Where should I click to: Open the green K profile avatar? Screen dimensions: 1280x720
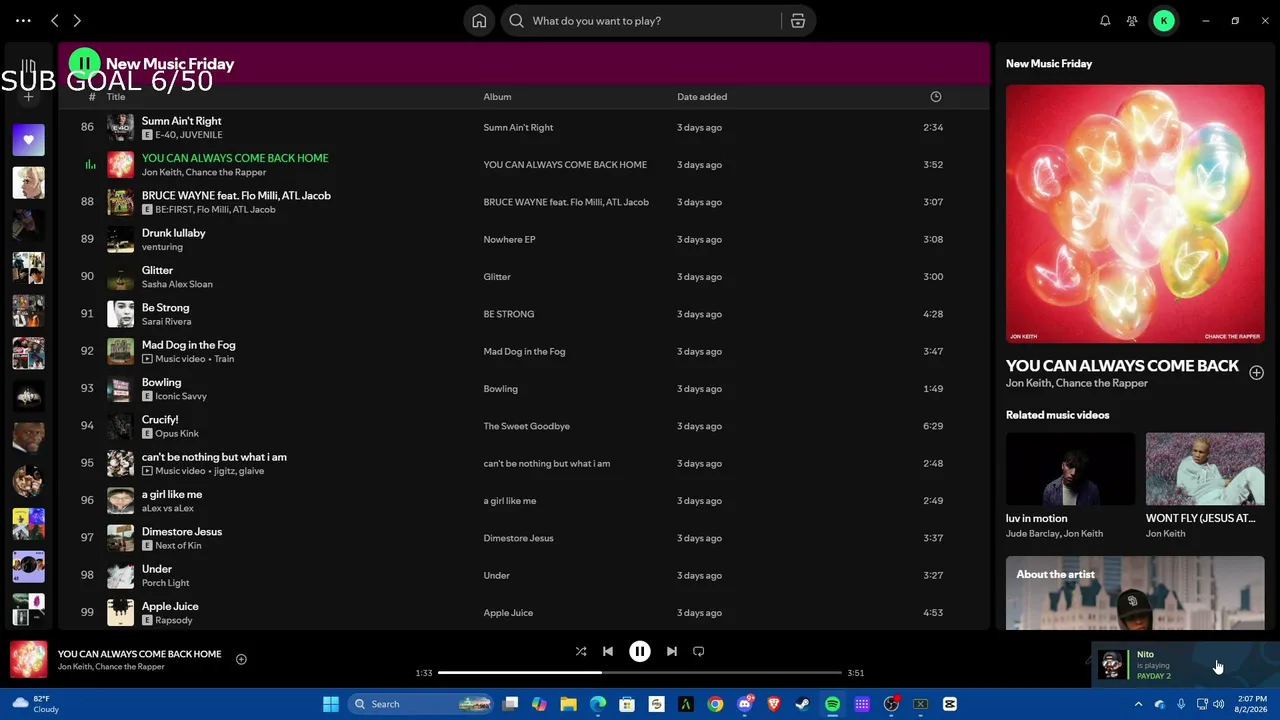pyautogui.click(x=1164, y=20)
